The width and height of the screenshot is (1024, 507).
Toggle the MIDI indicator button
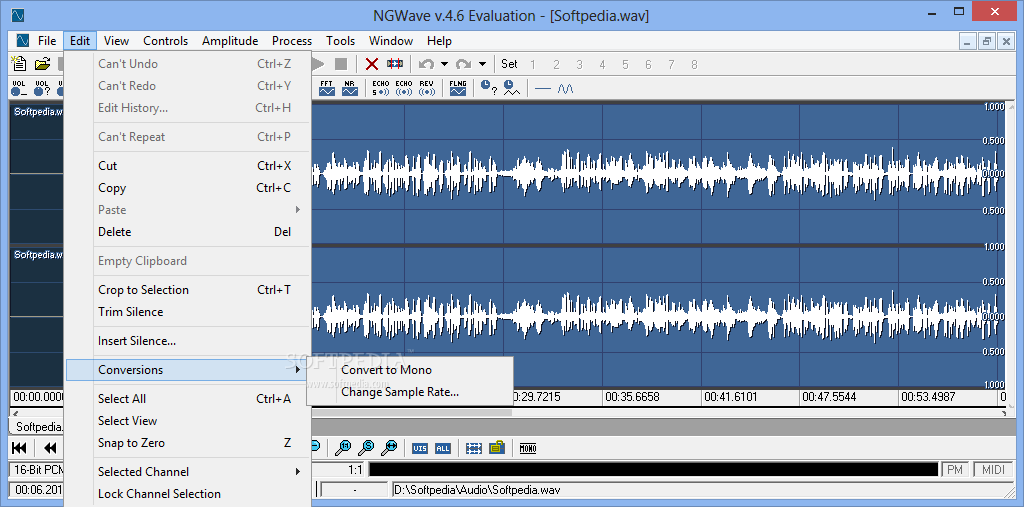[x=993, y=469]
